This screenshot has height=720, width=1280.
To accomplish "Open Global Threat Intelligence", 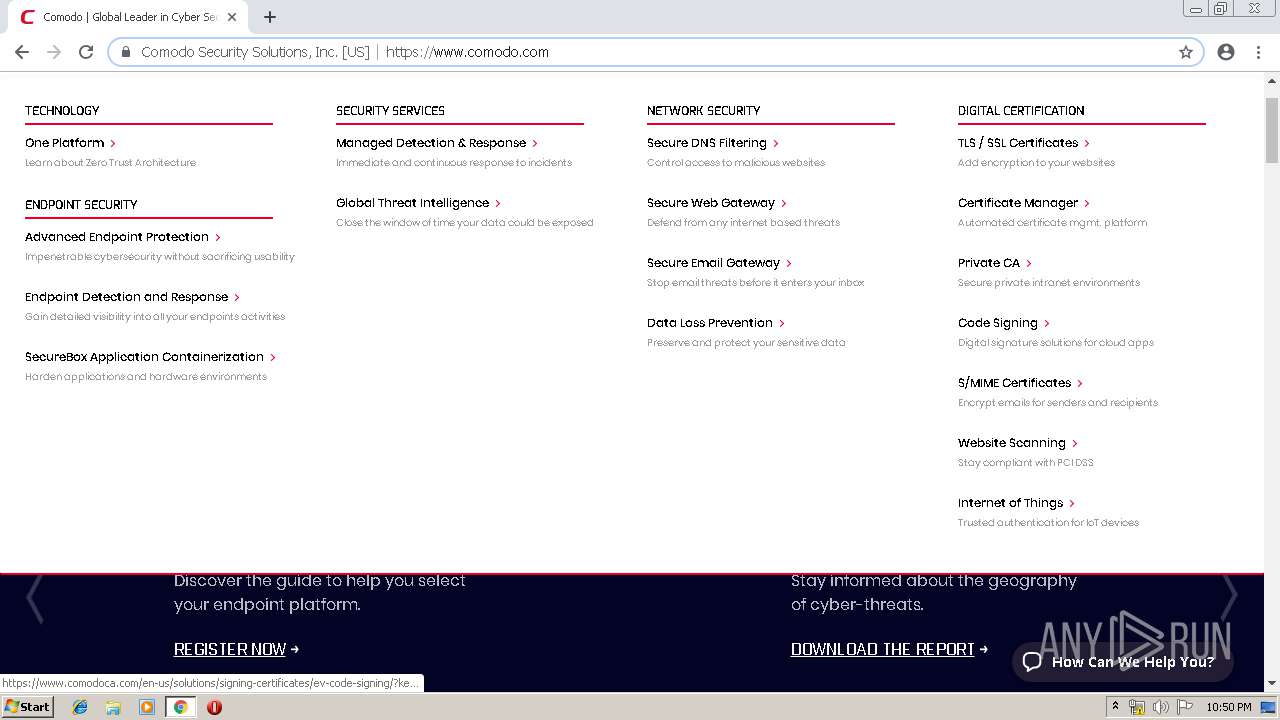I will (413, 203).
